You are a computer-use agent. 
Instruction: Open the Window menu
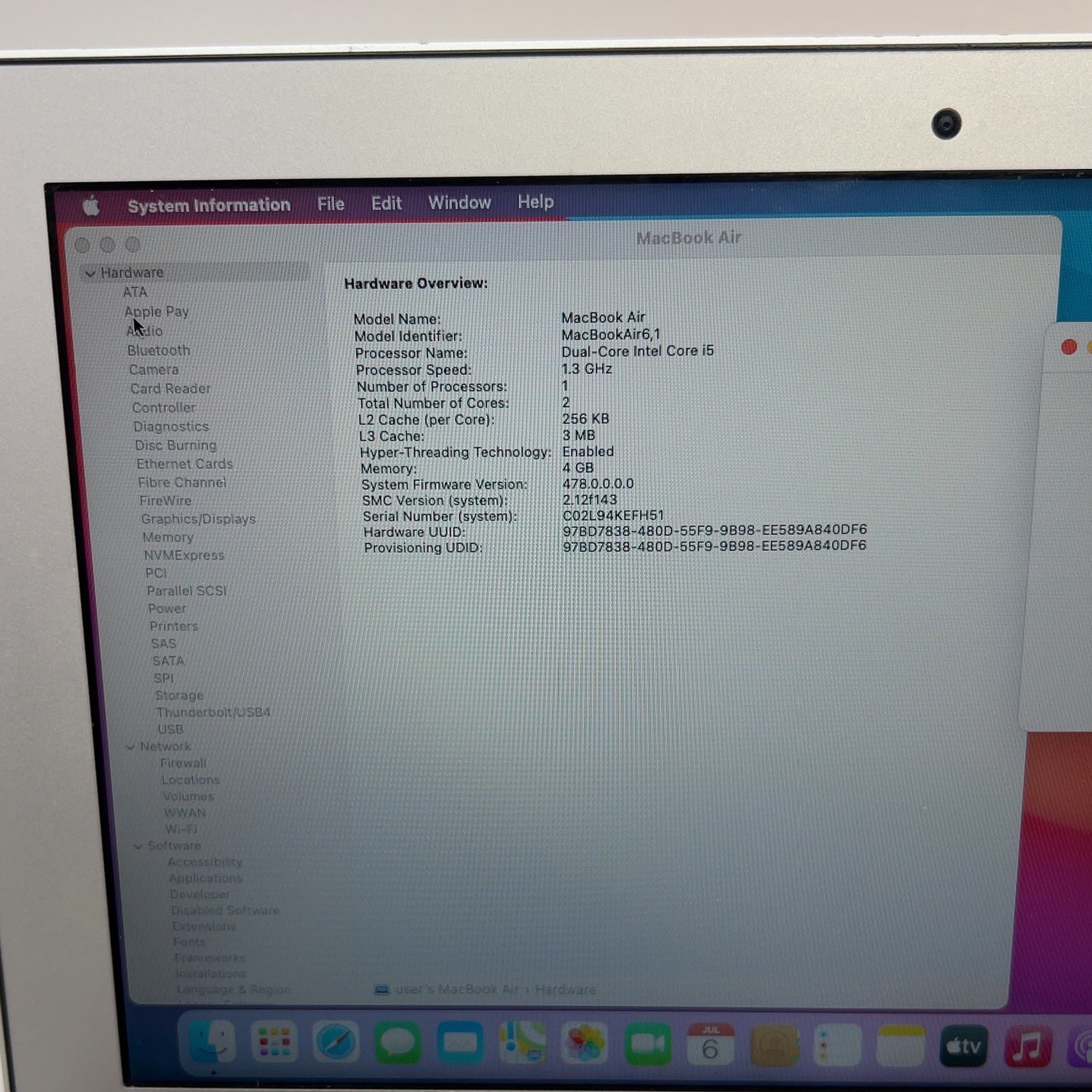click(x=459, y=202)
